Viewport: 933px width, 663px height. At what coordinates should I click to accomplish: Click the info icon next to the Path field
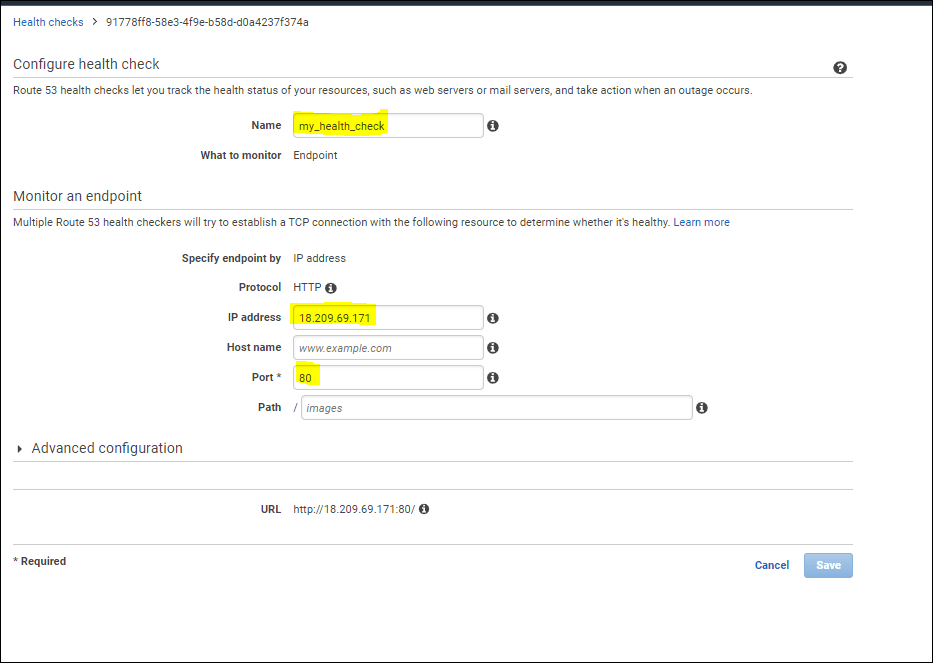[702, 407]
